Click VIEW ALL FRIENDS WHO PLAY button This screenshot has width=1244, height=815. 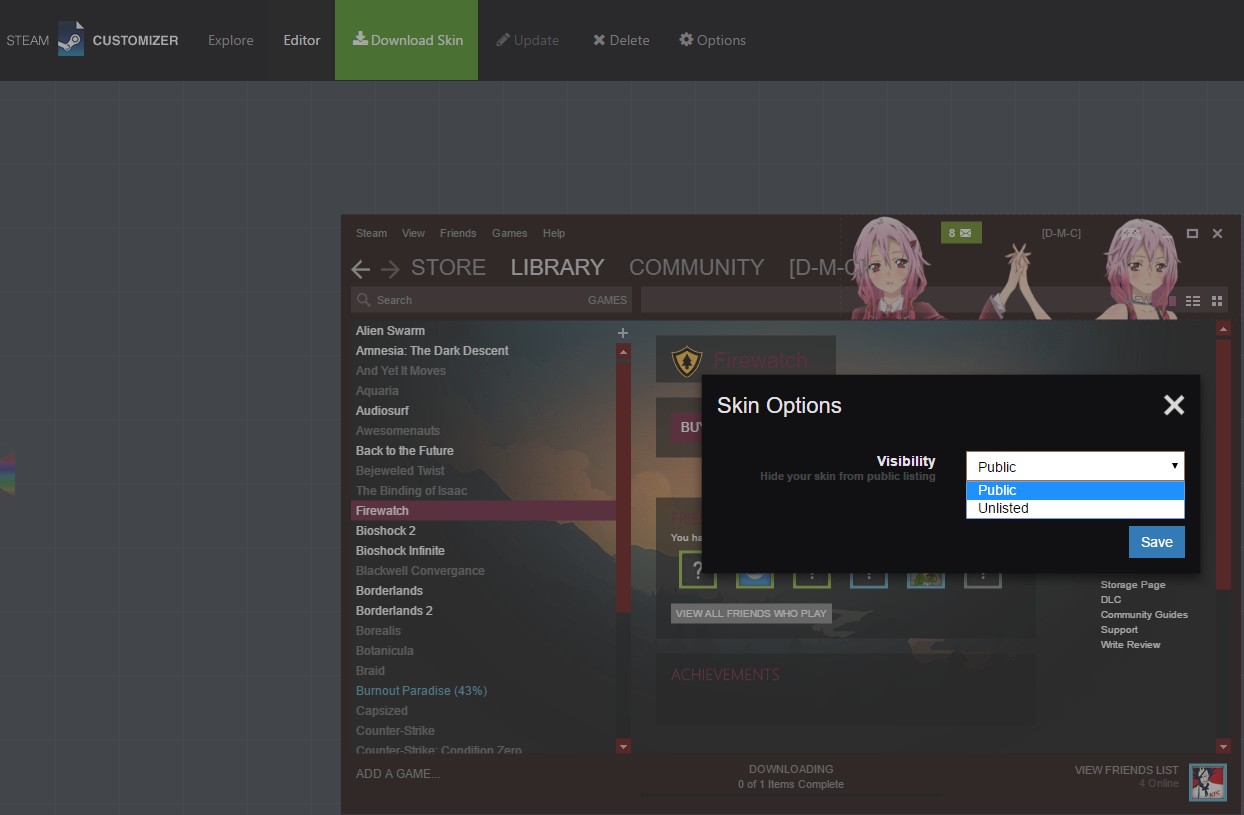pos(751,613)
